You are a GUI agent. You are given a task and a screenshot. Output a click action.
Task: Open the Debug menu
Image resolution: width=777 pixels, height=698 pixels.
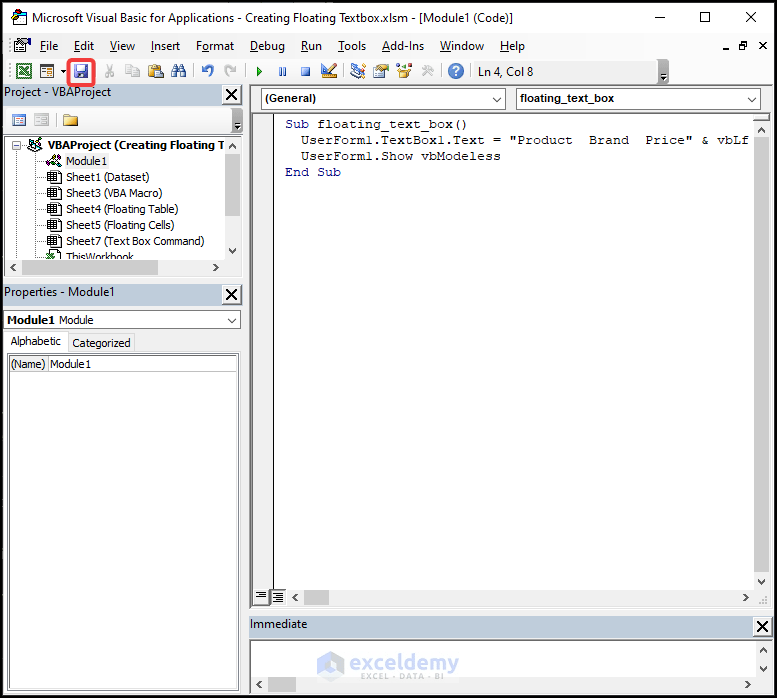267,46
